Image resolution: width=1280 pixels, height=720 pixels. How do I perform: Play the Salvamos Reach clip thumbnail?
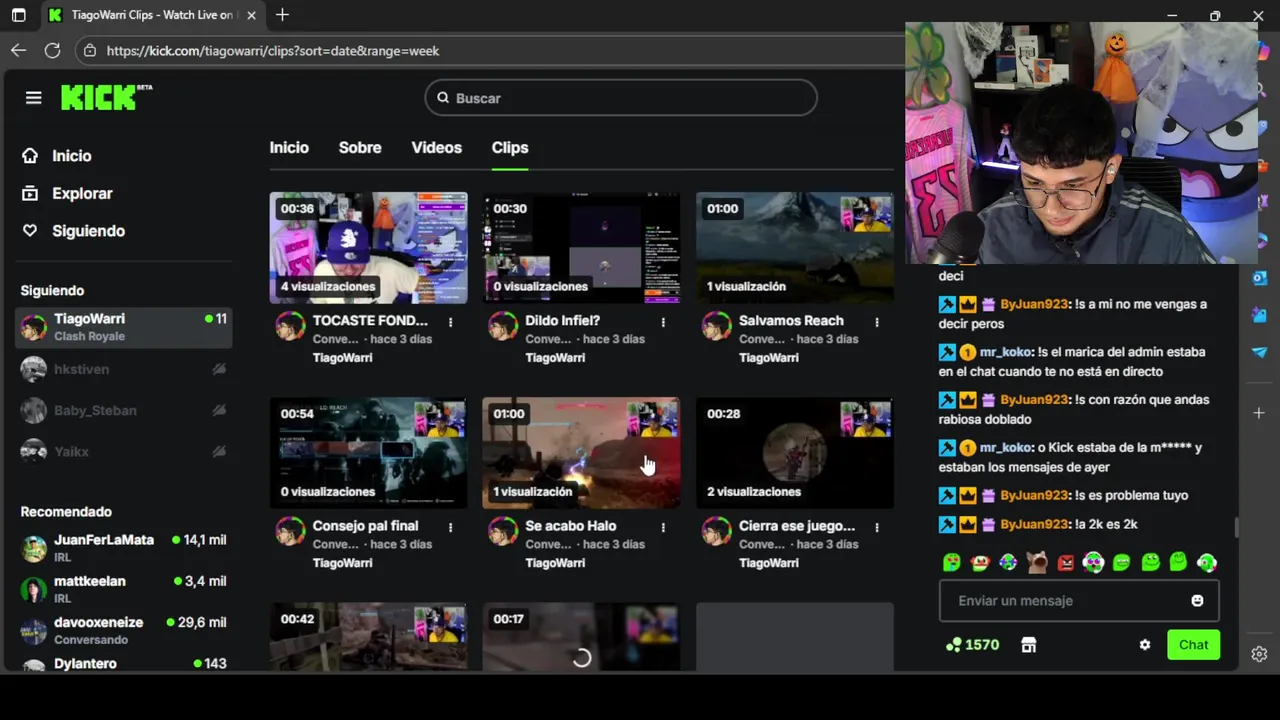point(795,248)
